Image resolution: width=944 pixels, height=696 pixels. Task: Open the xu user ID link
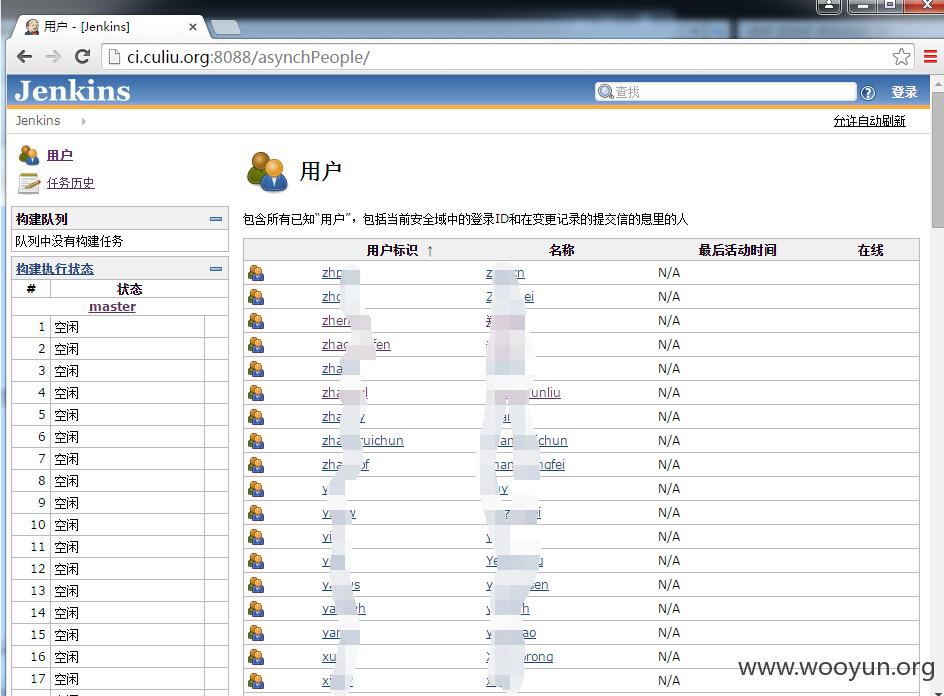coord(329,656)
